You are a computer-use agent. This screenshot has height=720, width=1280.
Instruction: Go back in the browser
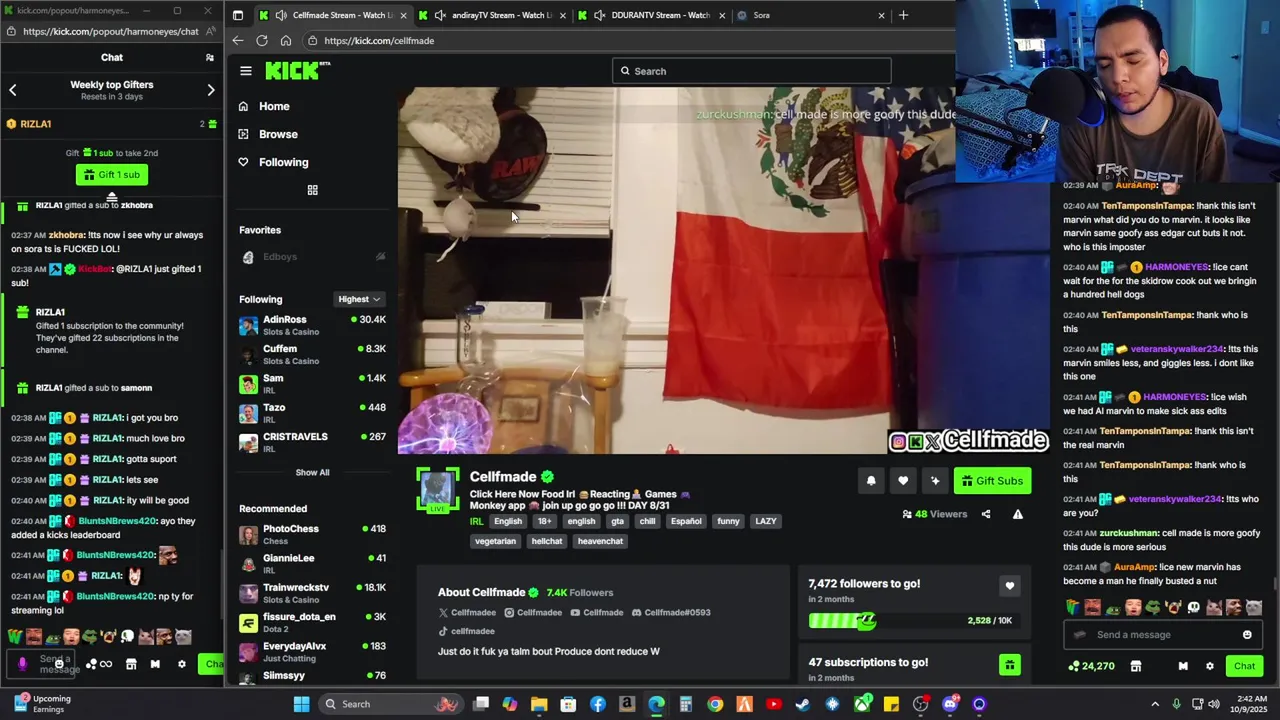point(237,41)
